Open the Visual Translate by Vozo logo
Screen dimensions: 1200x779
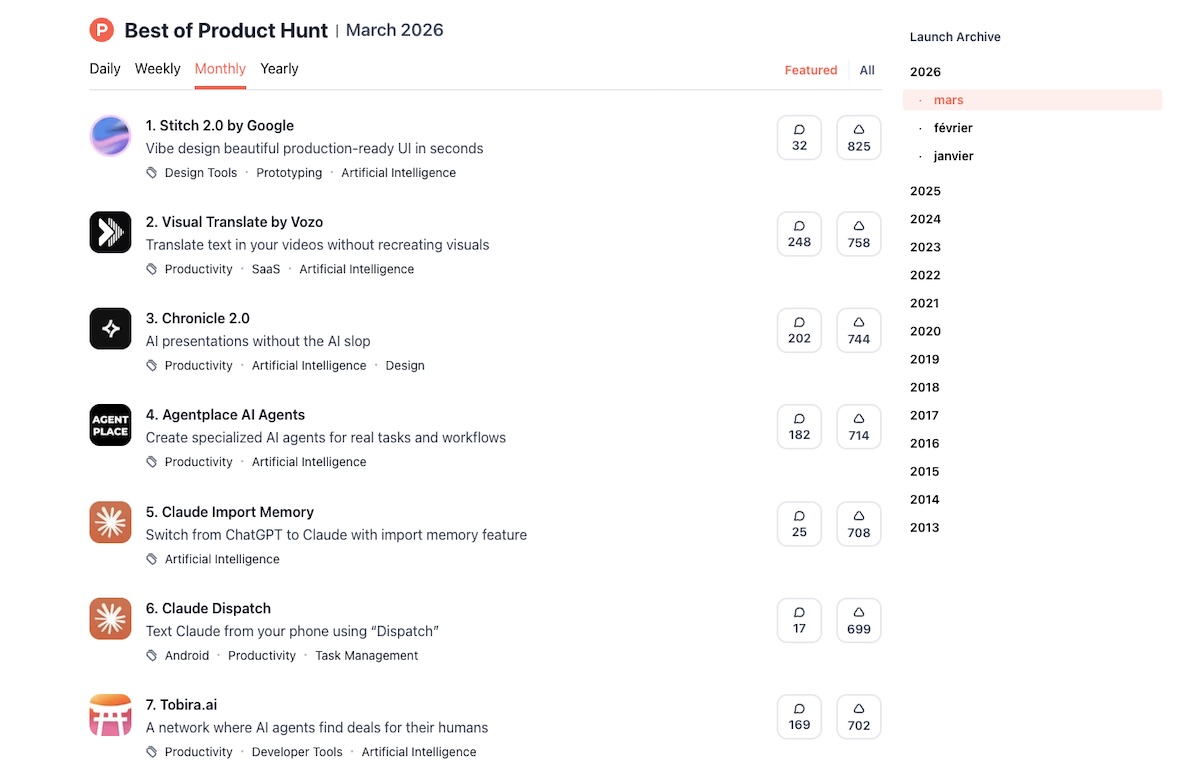click(x=110, y=232)
